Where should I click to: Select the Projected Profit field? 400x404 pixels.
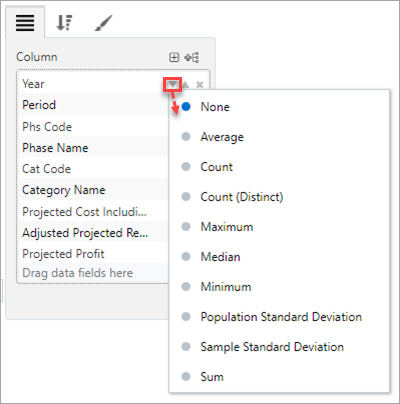pos(93,254)
